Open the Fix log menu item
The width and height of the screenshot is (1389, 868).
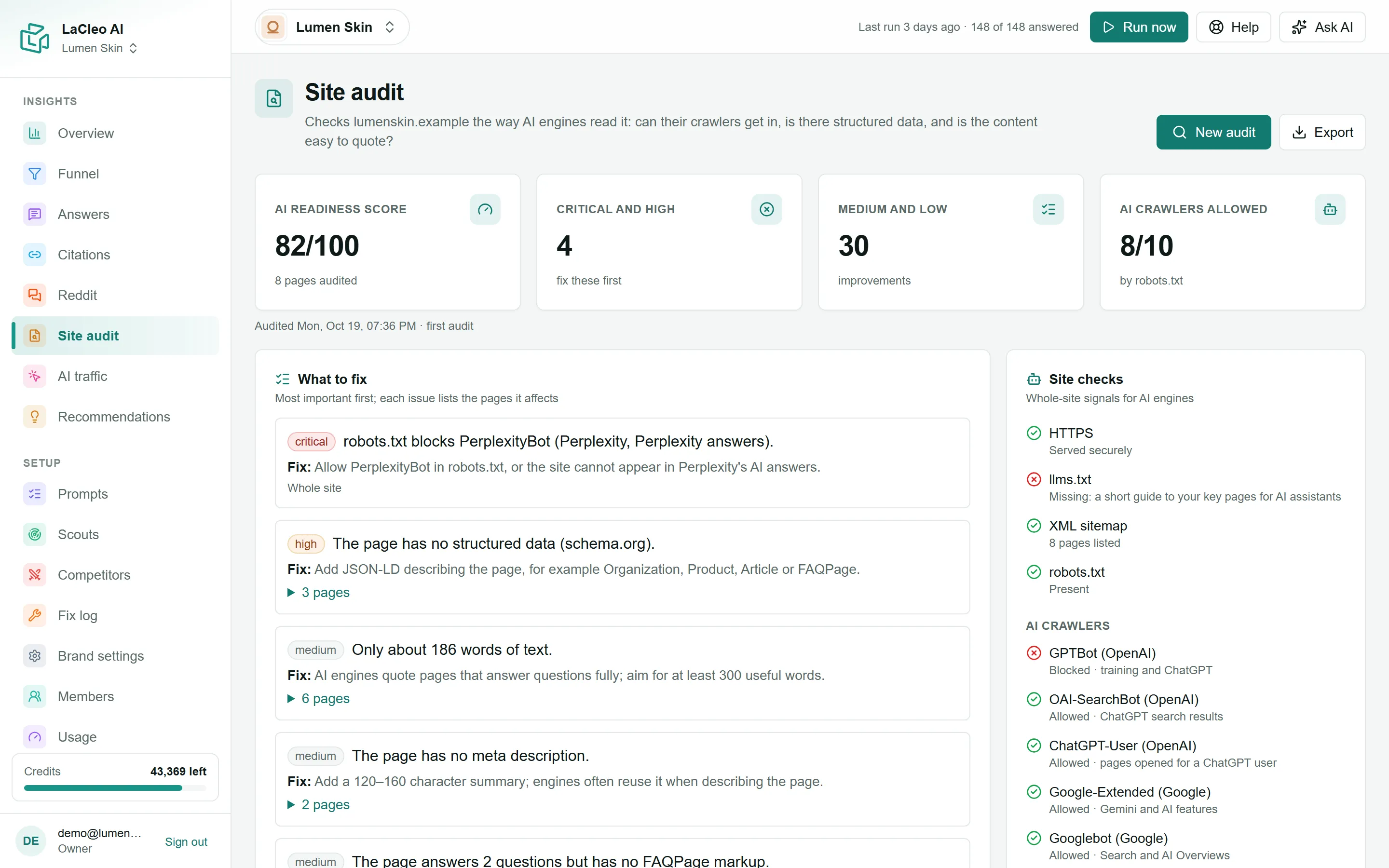click(115, 615)
